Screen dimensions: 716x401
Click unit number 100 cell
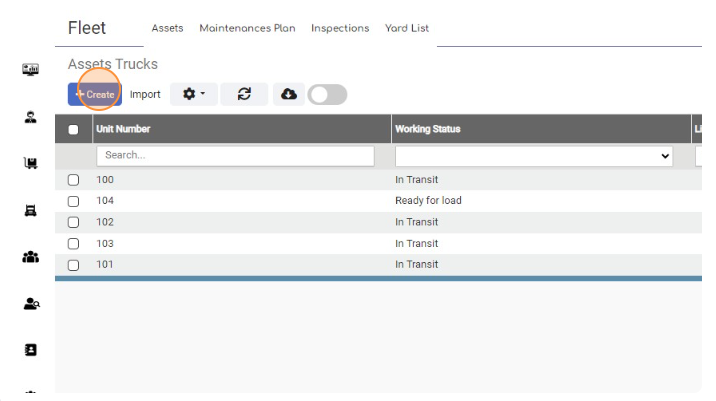coord(105,179)
